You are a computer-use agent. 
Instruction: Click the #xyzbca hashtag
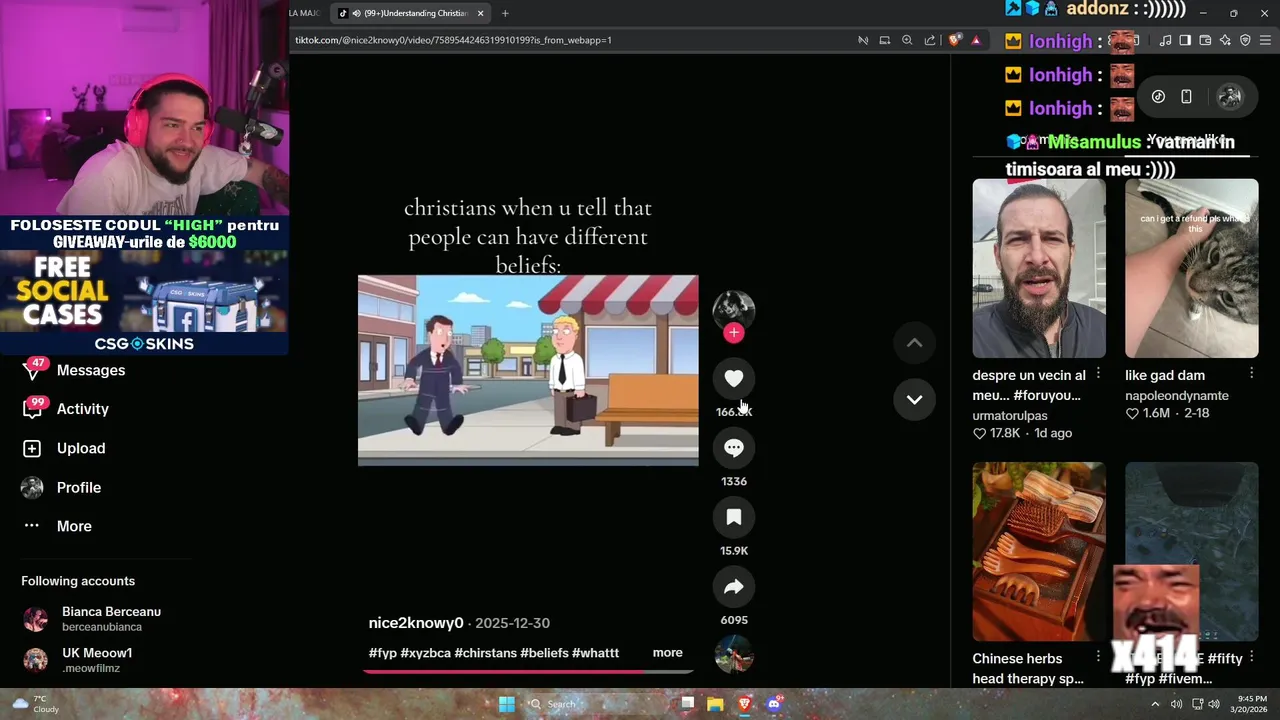coord(425,653)
